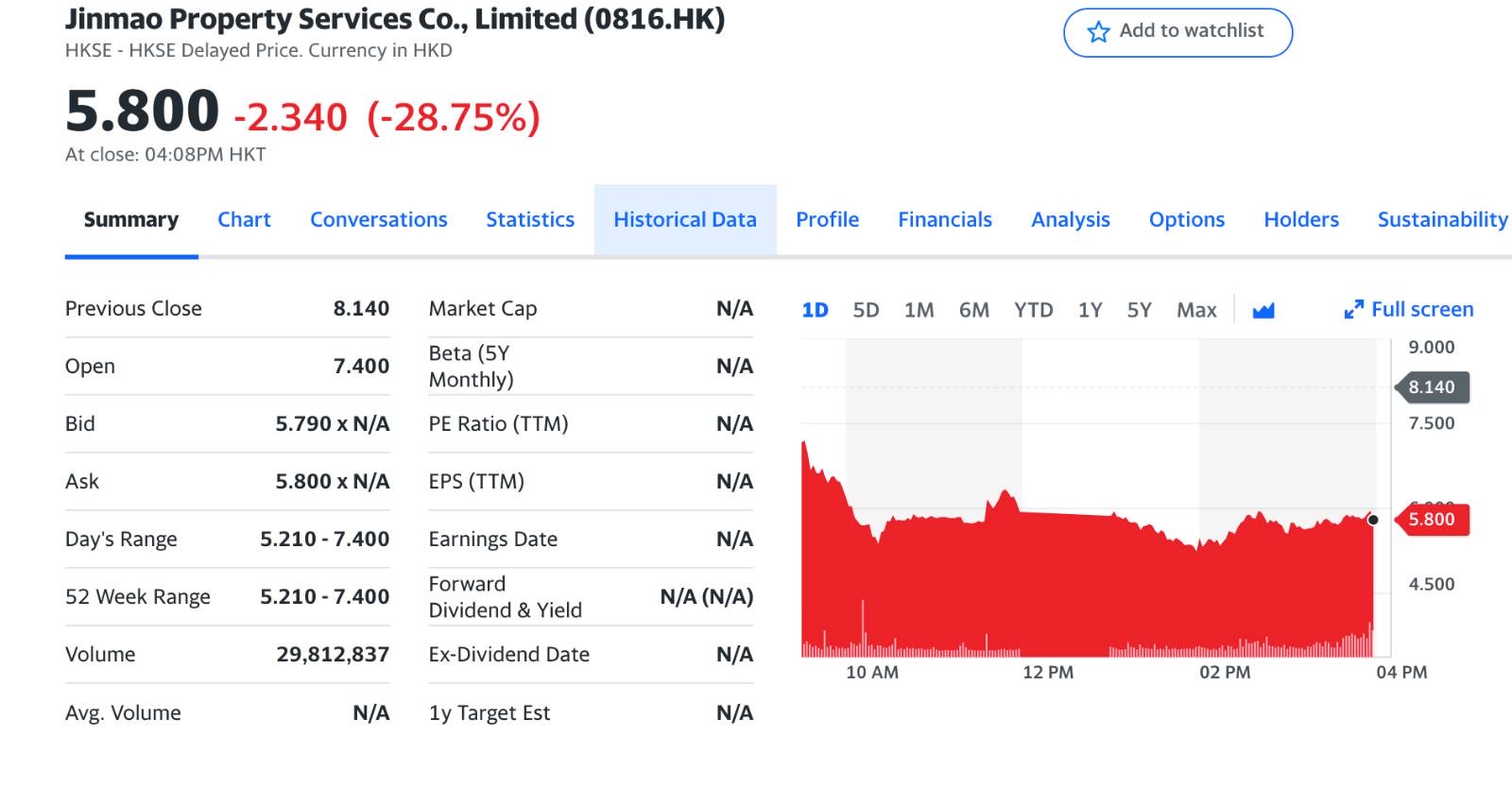Viewport: 1512px width, 789px height.
Task: Click the 5.800 current price chart flag
Action: click(x=1432, y=519)
